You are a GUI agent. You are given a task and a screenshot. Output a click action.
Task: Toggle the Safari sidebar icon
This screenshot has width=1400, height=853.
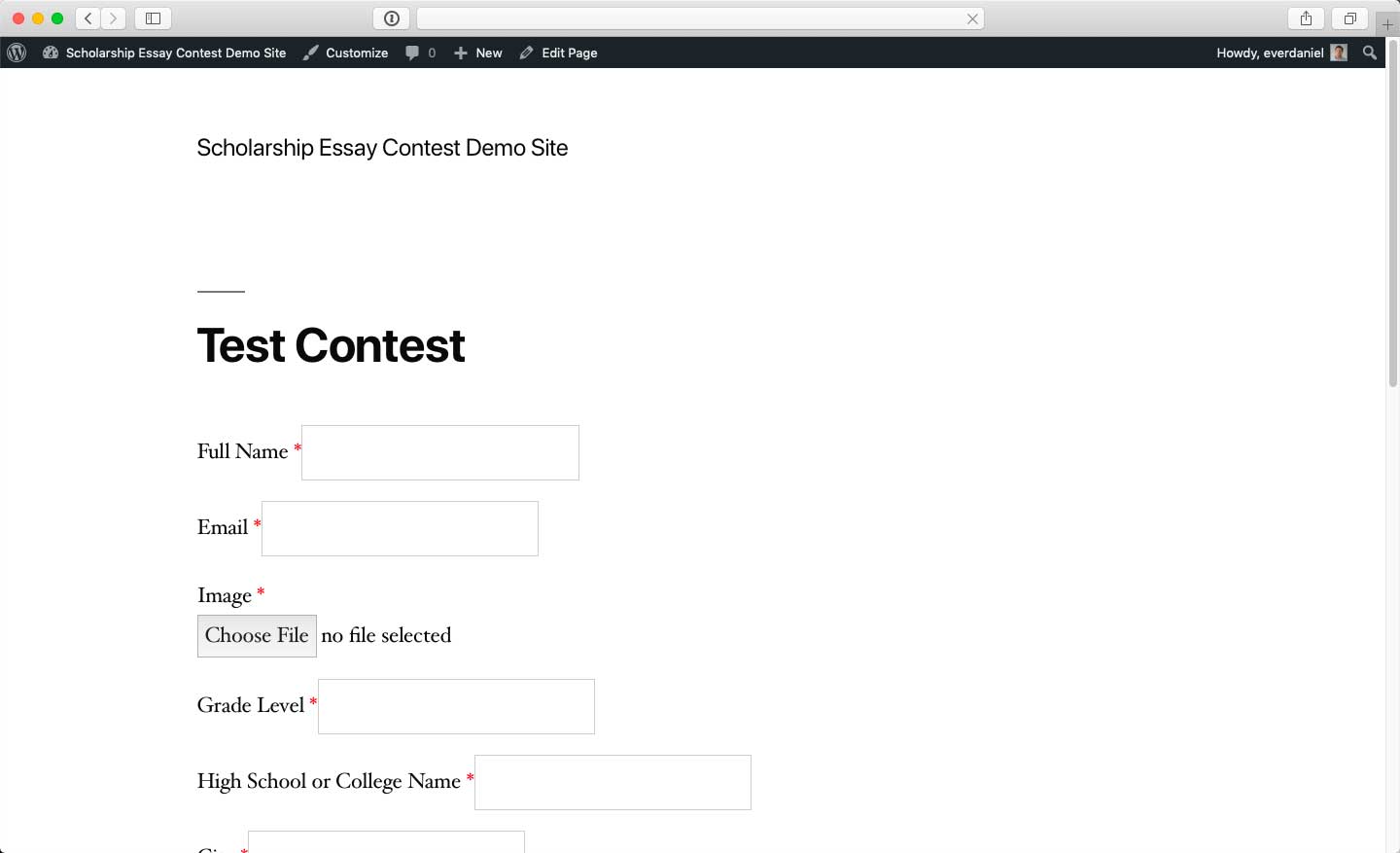tap(153, 18)
